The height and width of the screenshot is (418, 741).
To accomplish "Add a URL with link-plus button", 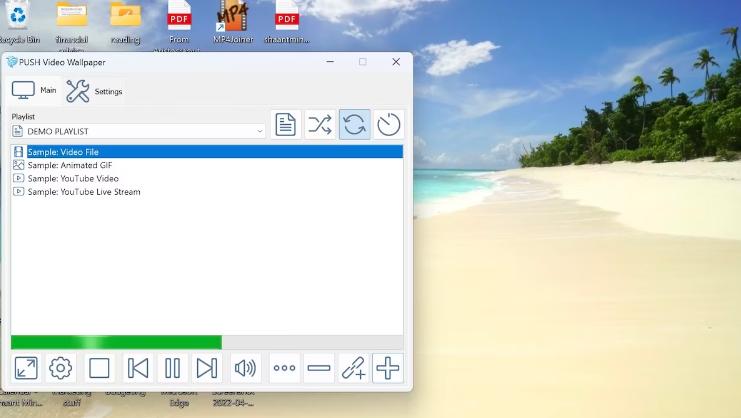I will click(353, 368).
